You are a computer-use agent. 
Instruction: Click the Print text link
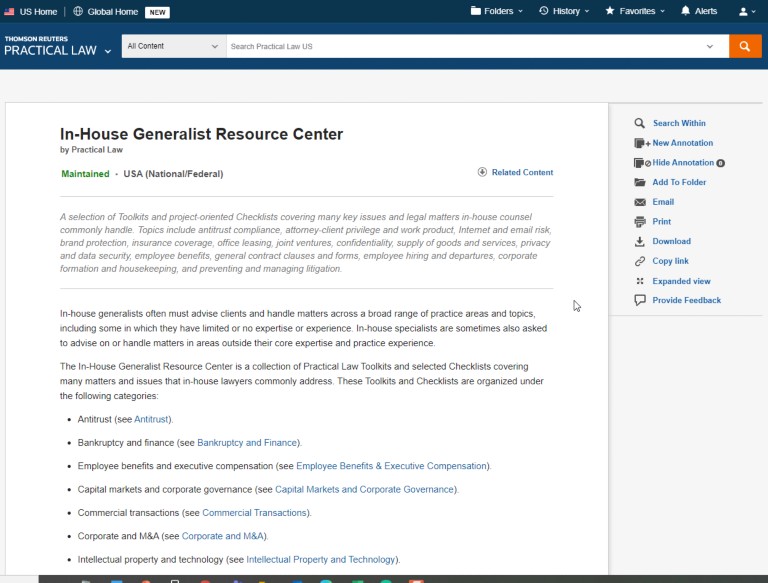(662, 221)
